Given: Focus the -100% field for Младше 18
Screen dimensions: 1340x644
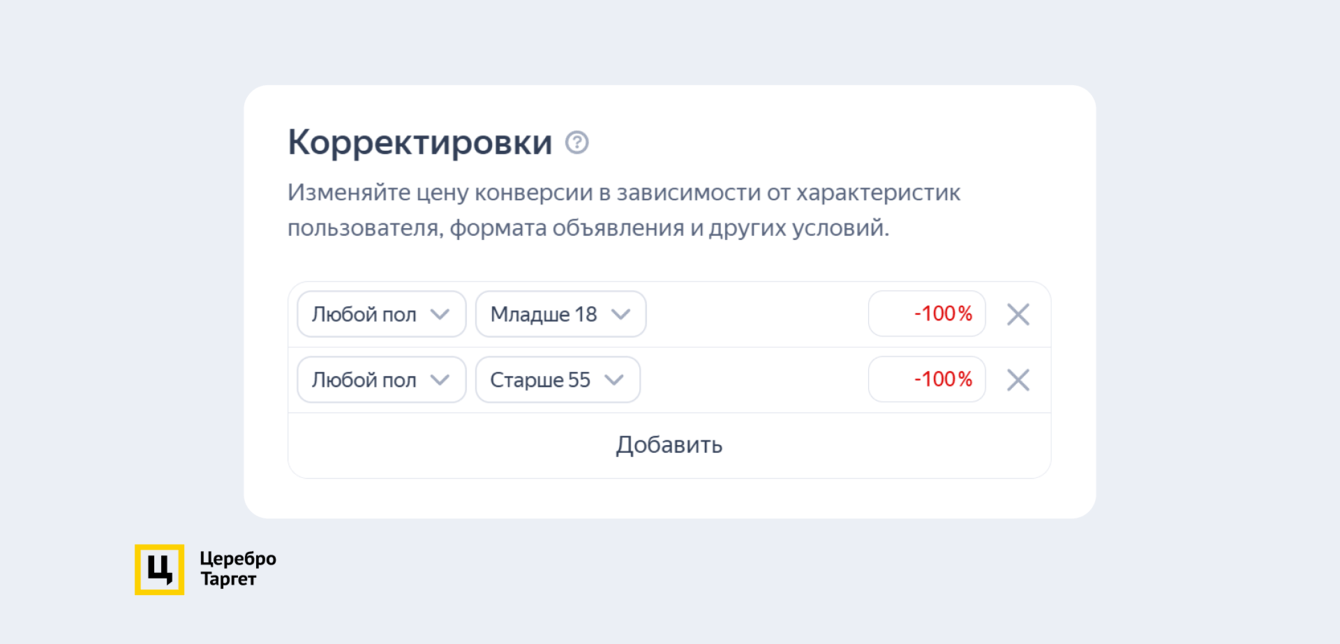Looking at the screenshot, I should (x=927, y=314).
